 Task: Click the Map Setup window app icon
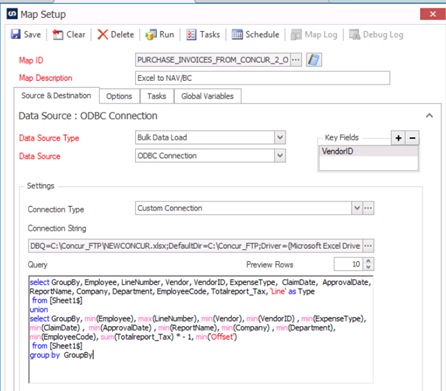pyautogui.click(x=12, y=14)
